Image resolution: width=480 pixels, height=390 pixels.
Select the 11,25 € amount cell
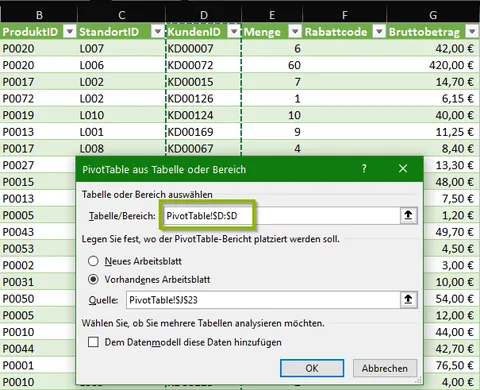[433, 132]
